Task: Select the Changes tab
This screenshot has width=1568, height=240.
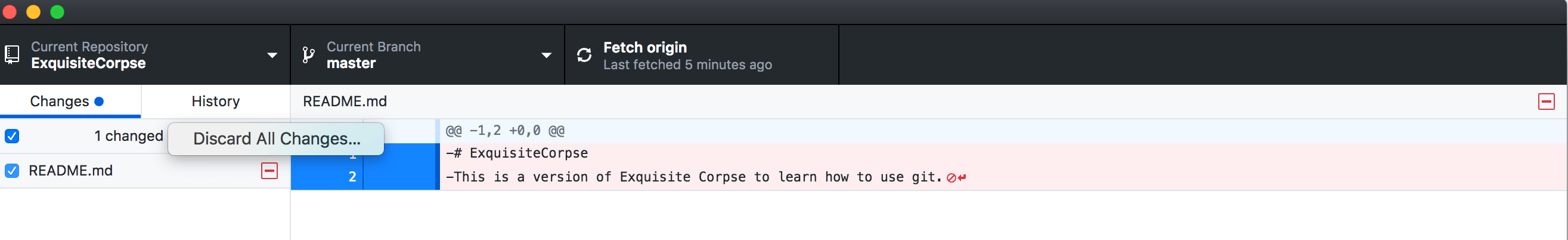Action: (70, 101)
